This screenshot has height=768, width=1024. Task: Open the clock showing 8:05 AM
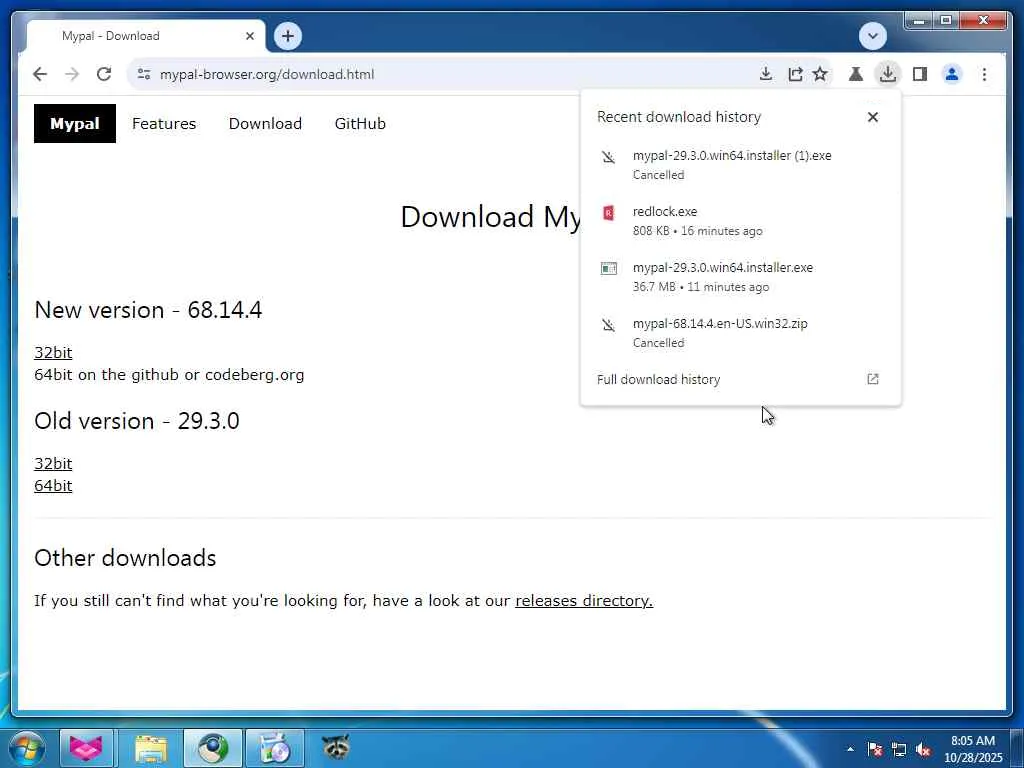point(972,749)
